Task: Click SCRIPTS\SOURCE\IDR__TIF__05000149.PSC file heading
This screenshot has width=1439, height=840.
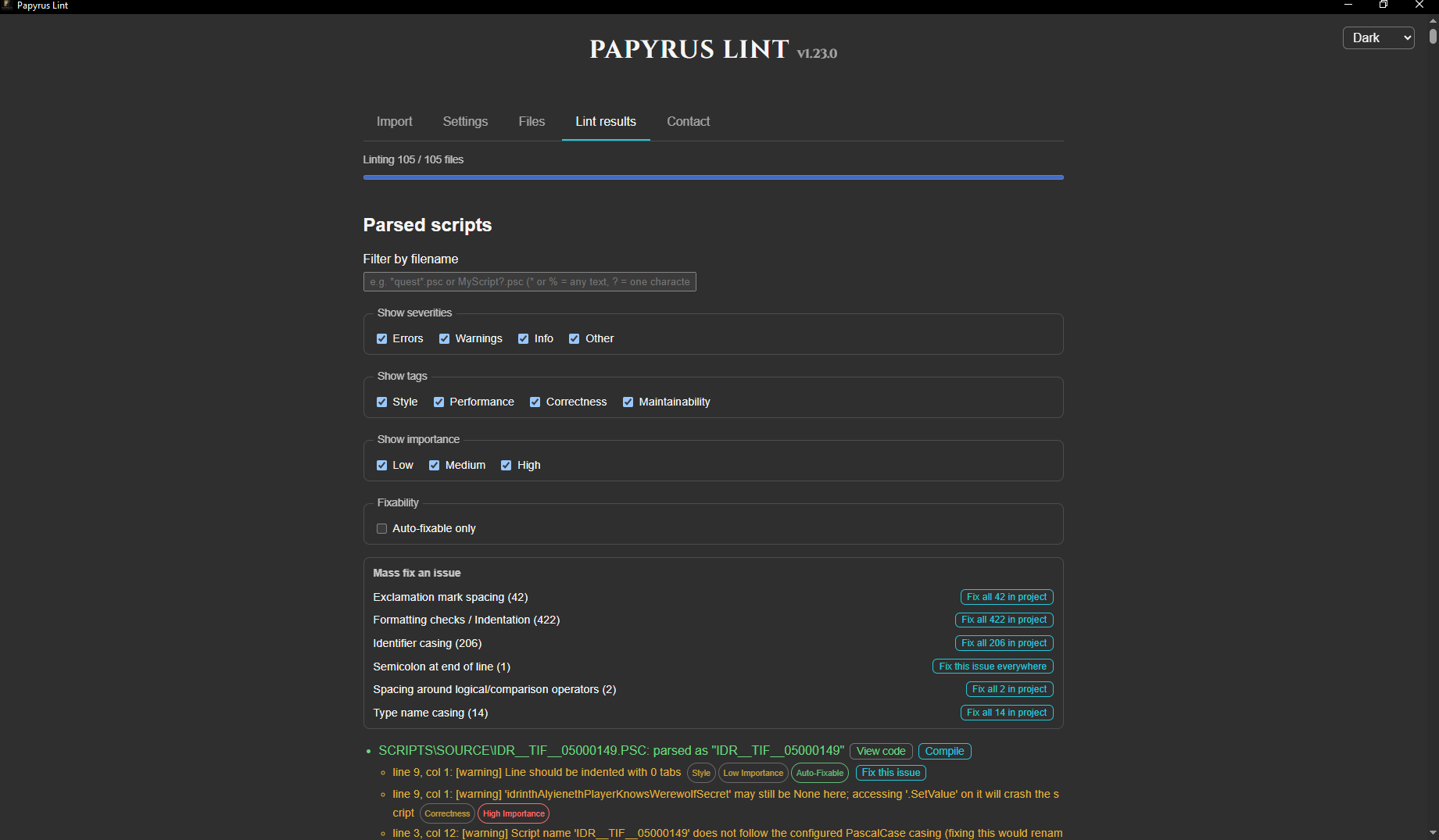Action: click(x=611, y=751)
